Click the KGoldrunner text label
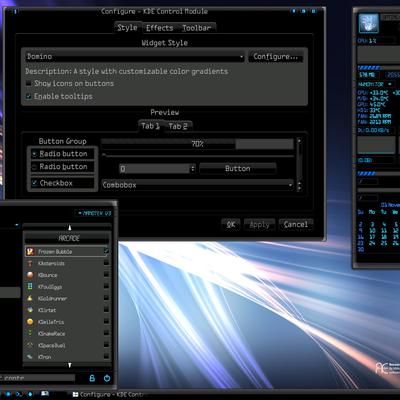 click(x=52, y=299)
